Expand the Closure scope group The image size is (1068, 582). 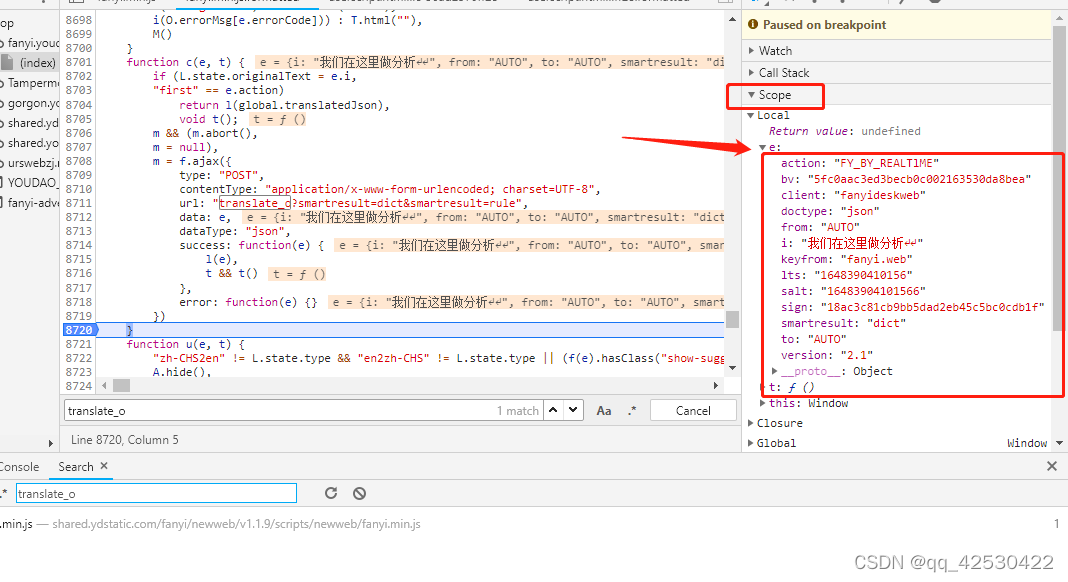click(751, 423)
